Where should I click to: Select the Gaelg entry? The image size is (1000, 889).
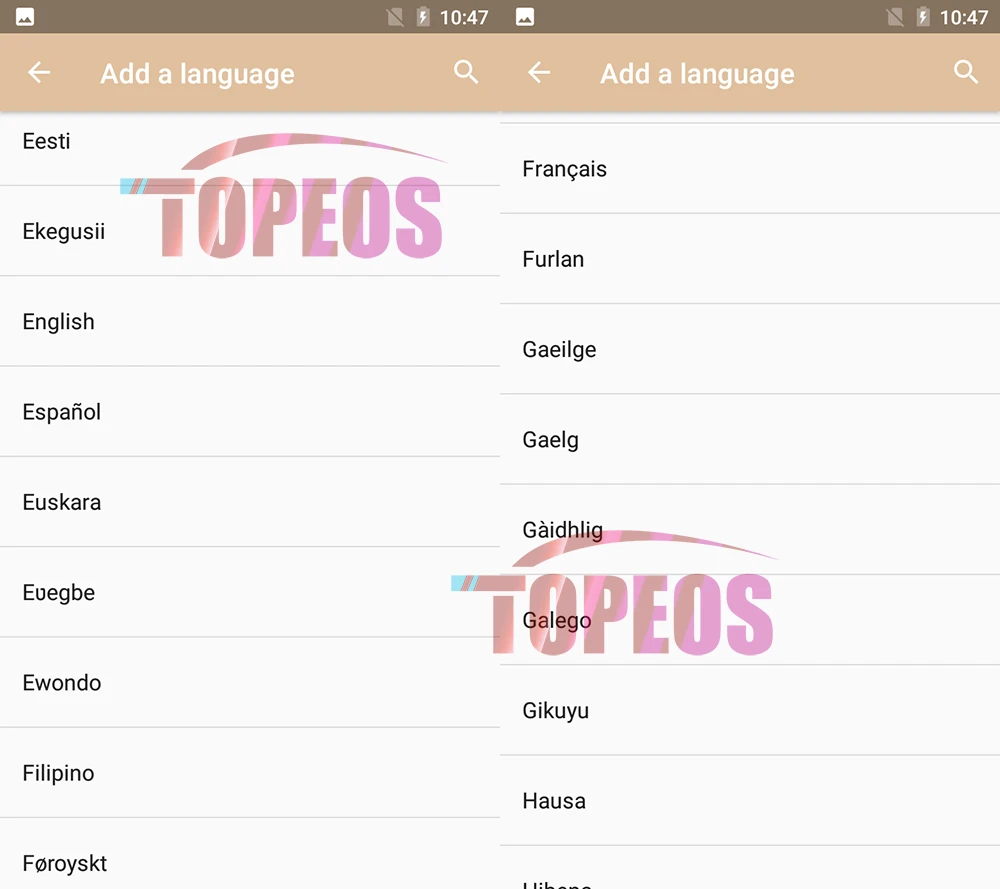pos(750,439)
